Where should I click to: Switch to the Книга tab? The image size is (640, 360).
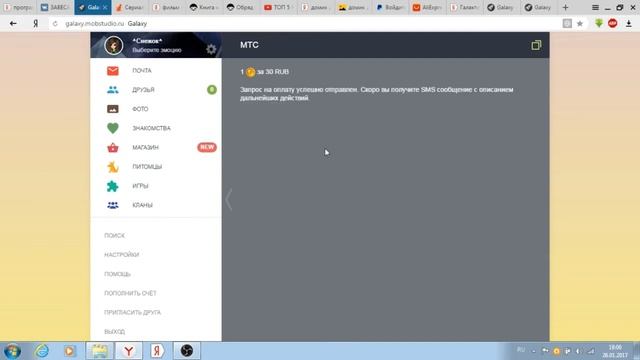click(203, 7)
